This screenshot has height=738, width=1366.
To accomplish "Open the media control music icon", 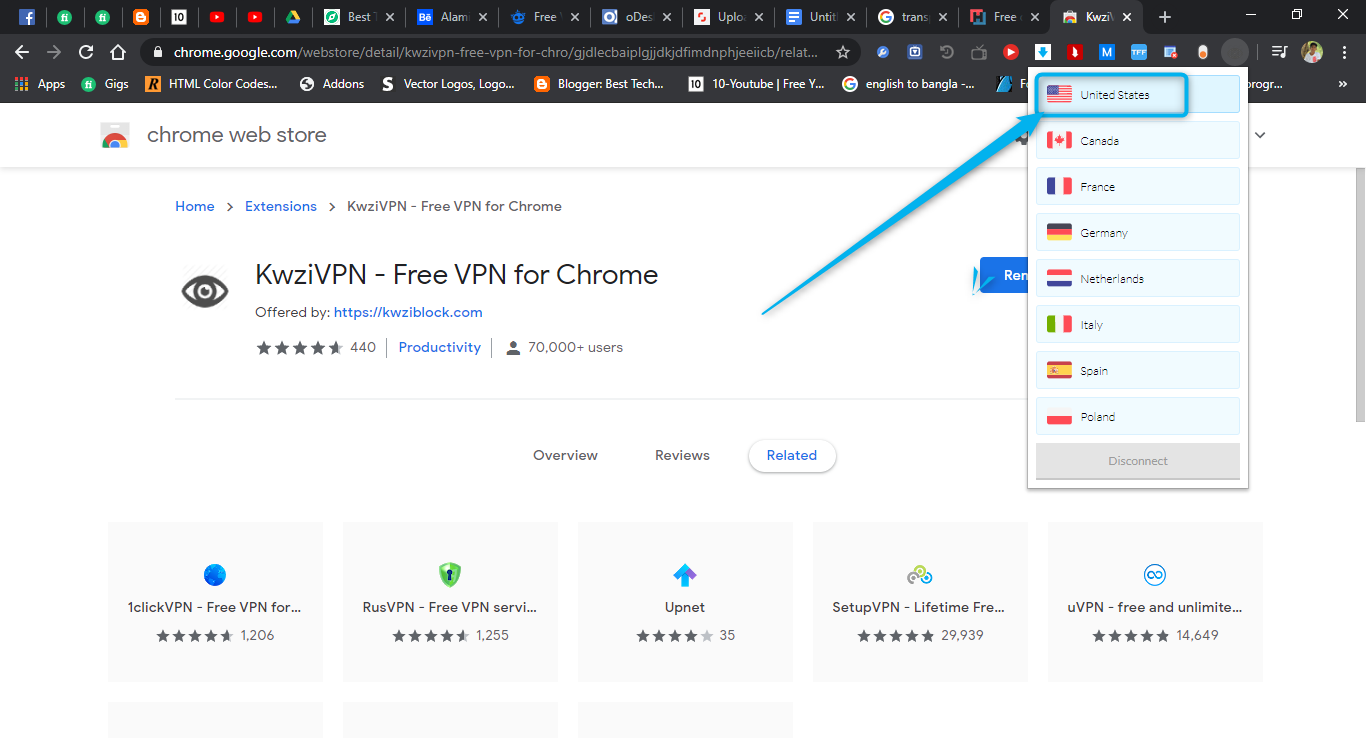I will [1279, 52].
